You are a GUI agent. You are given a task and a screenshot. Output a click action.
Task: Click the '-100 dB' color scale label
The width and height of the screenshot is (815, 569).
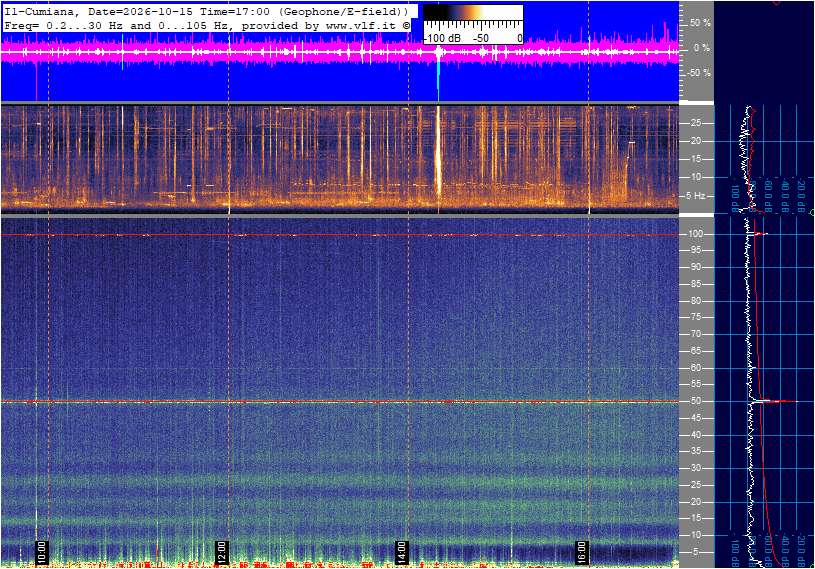click(x=442, y=38)
